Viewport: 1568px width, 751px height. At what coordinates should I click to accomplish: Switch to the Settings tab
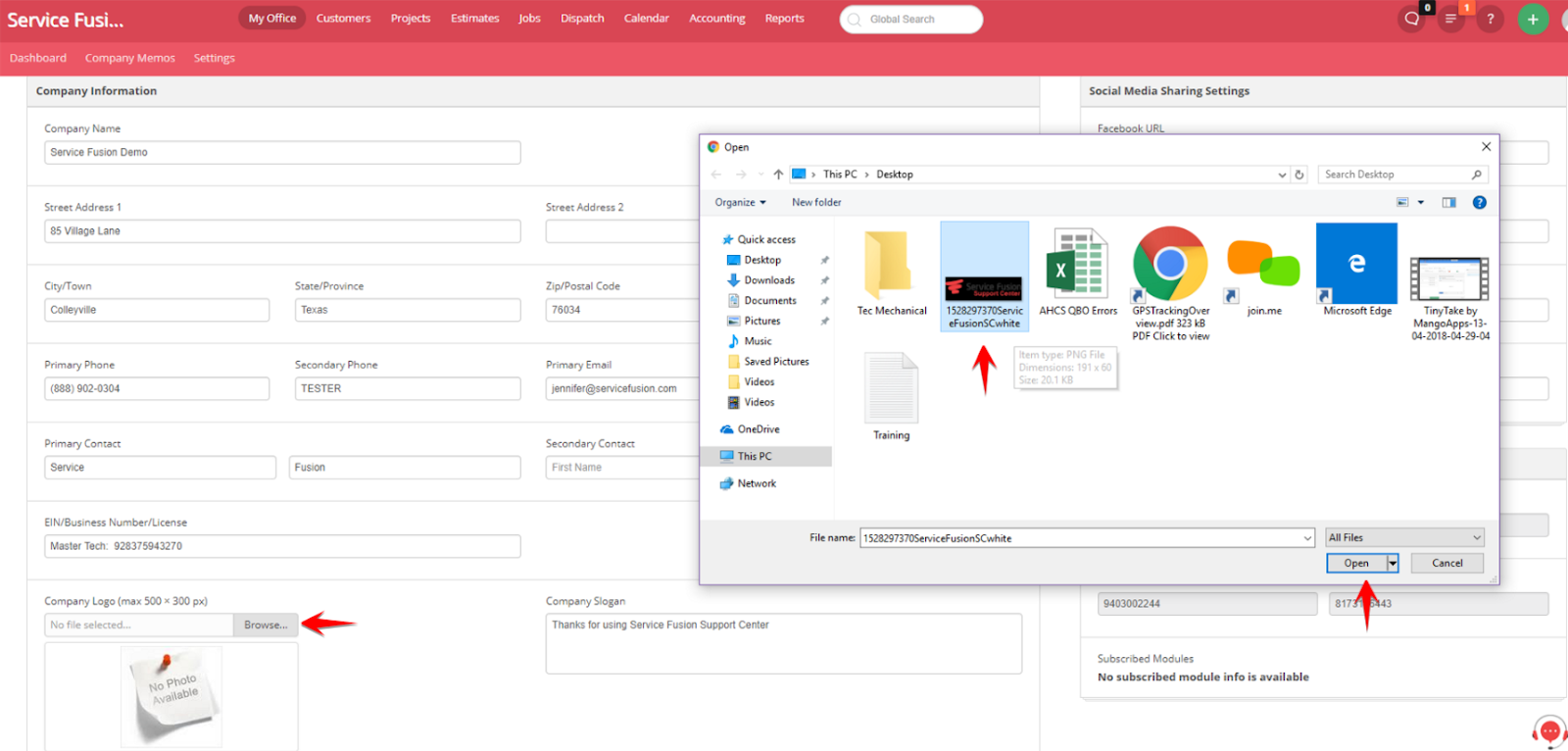[214, 58]
